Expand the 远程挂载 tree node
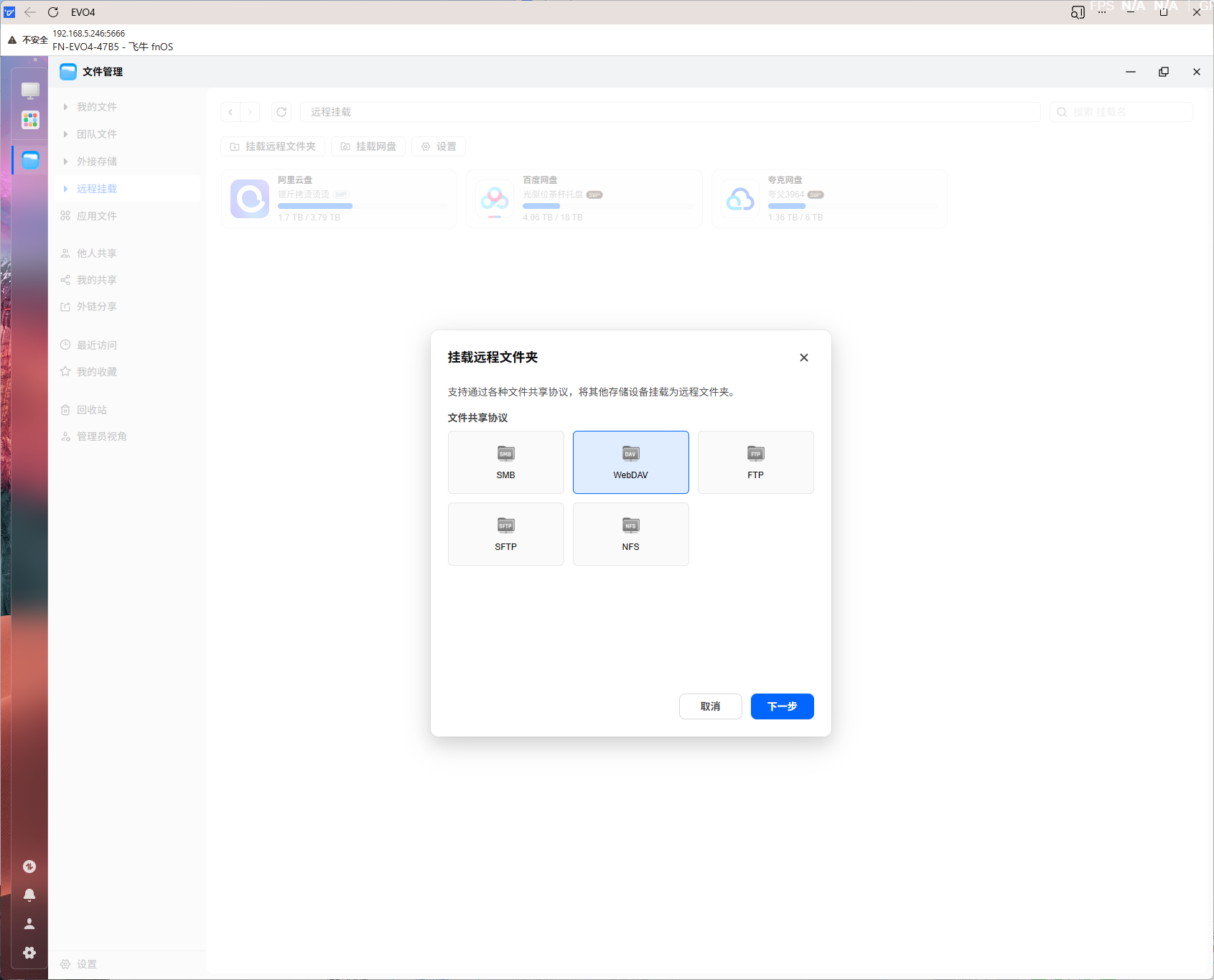Screen dimensions: 1214x980 point(65,189)
